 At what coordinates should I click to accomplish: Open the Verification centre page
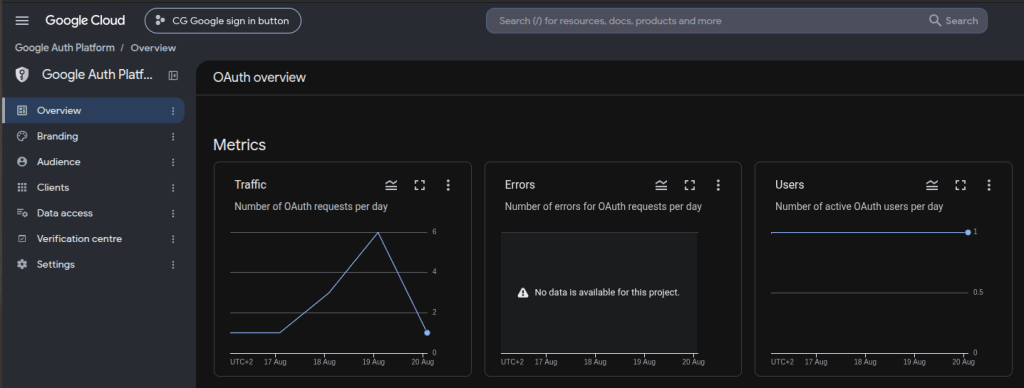click(93, 239)
